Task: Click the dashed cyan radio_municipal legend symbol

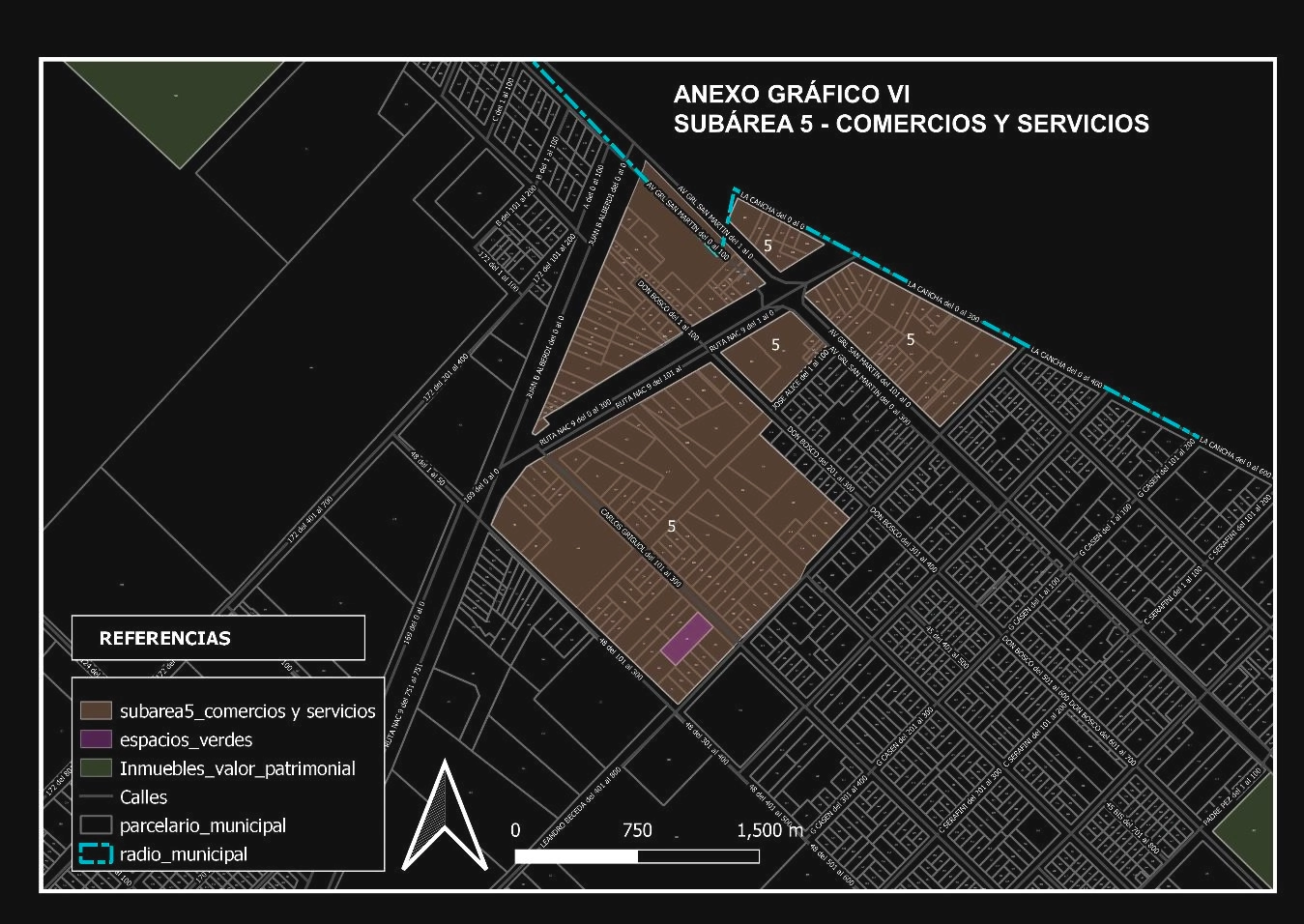Action: pos(96,854)
